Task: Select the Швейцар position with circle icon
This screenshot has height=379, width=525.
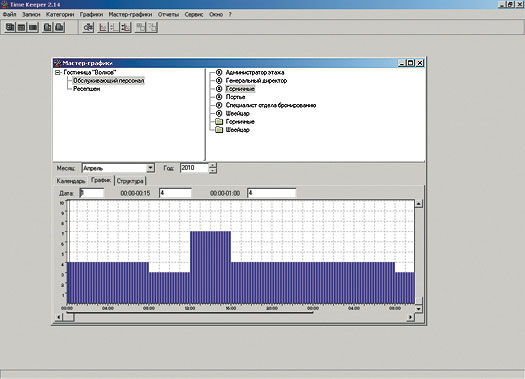Action: coord(237,113)
